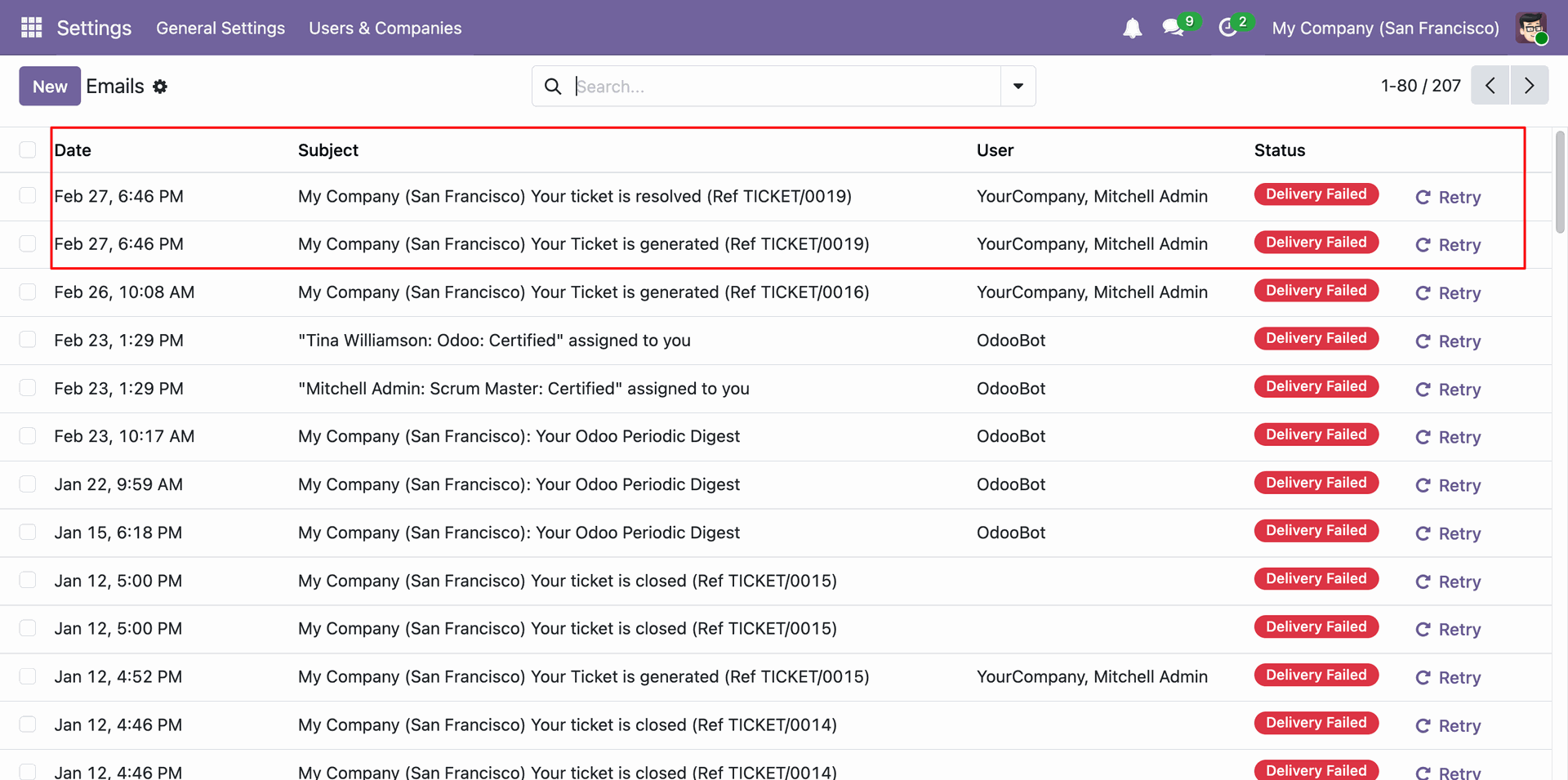The height and width of the screenshot is (780, 1568).
Task: Go to the next page of emails
Action: [1529, 86]
